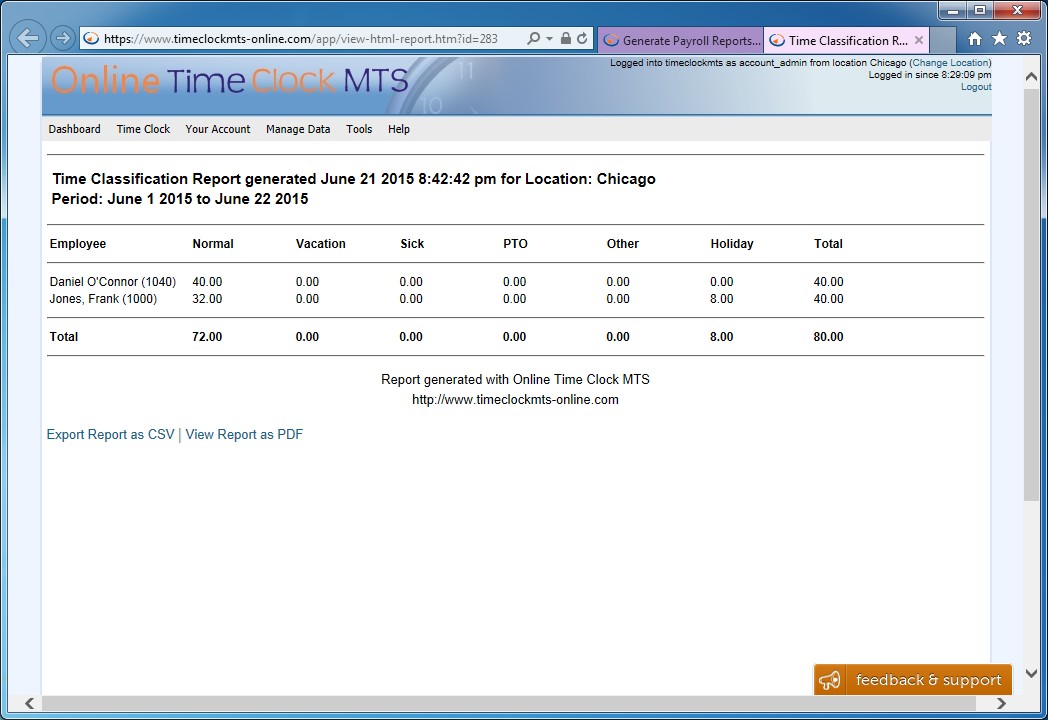
Task: Click the Logout link
Action: (x=976, y=87)
